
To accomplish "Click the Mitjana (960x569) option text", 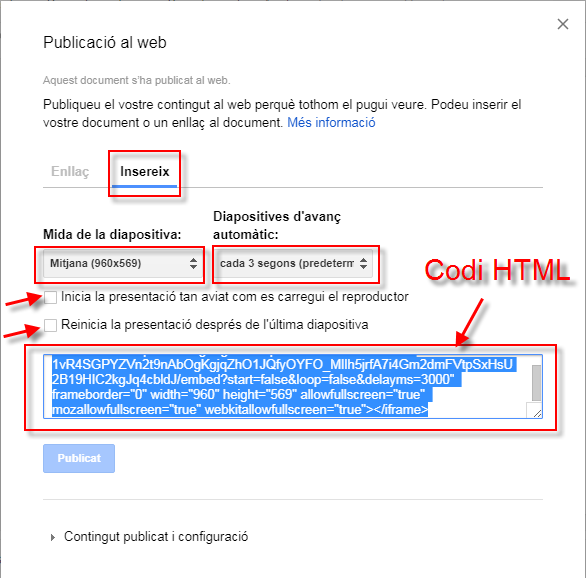I will point(96,263).
